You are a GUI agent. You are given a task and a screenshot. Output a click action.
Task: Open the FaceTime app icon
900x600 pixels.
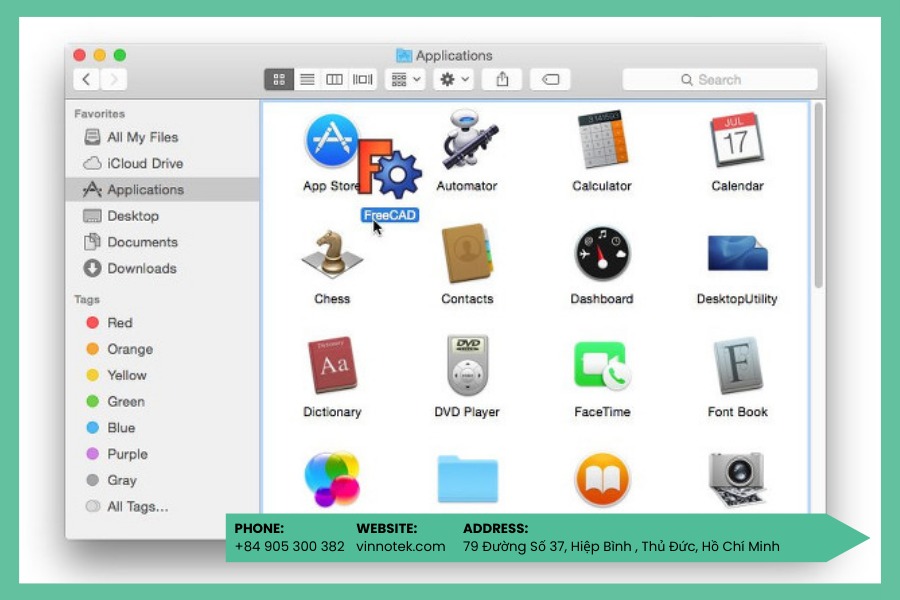coord(602,366)
